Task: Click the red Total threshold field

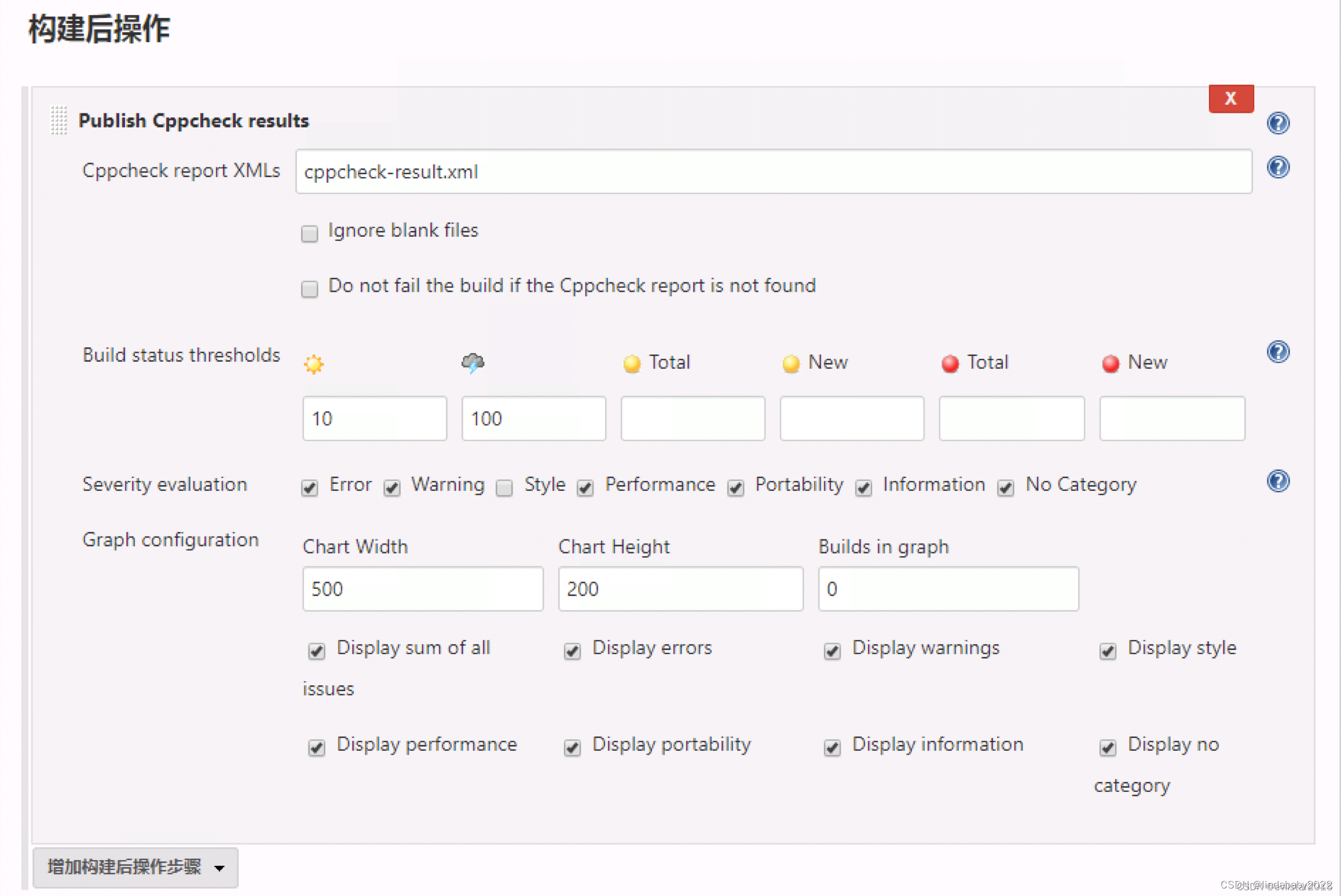Action: (1012, 418)
